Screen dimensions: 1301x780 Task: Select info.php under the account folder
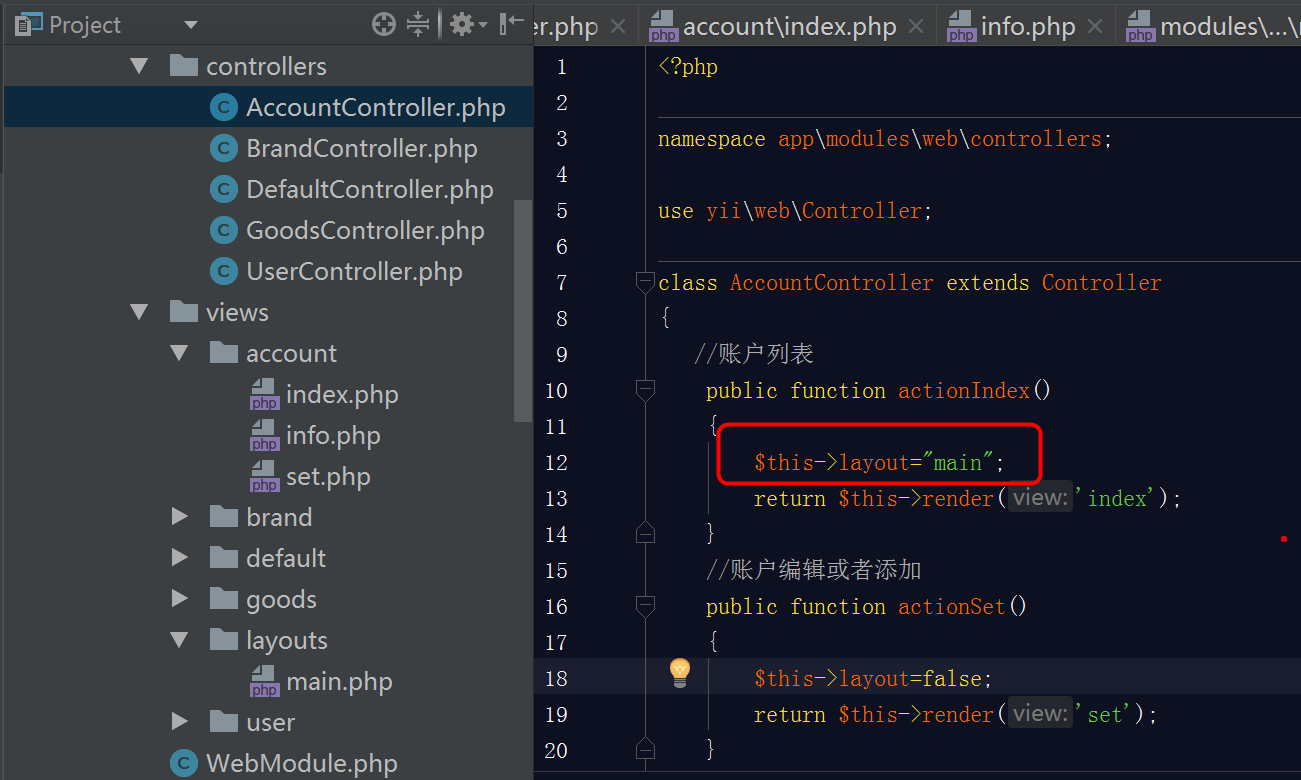[x=333, y=436]
